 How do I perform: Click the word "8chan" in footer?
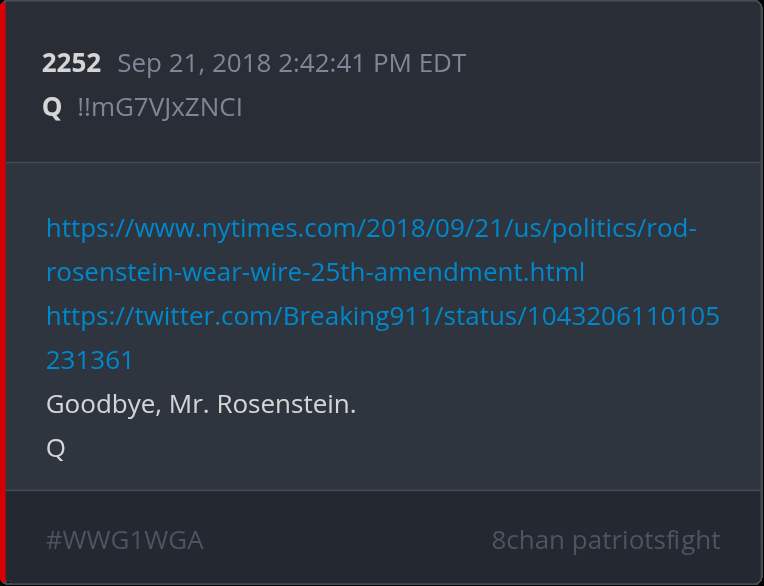pyautogui.click(x=528, y=541)
